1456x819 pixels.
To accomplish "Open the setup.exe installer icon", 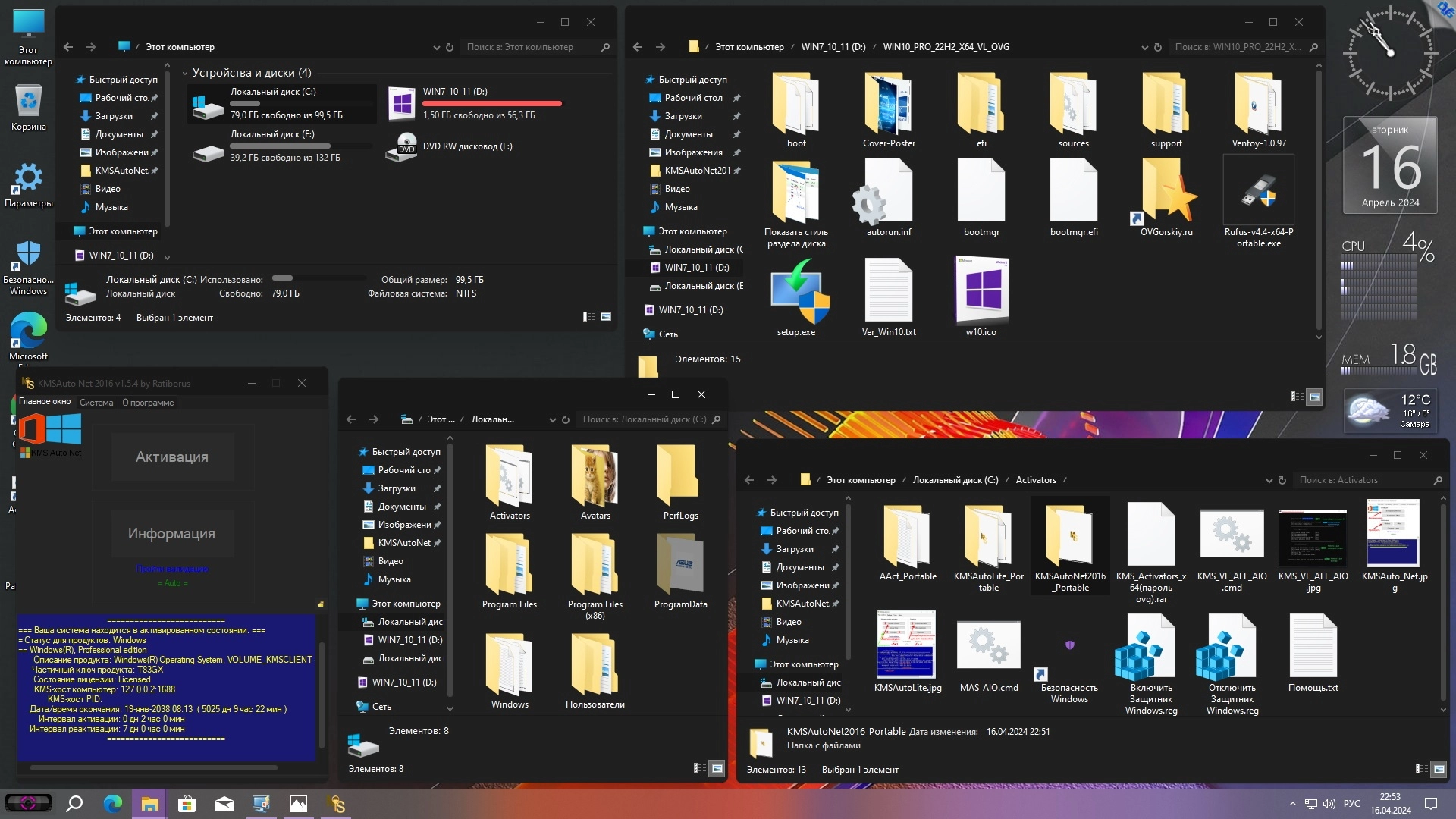I will tap(796, 293).
